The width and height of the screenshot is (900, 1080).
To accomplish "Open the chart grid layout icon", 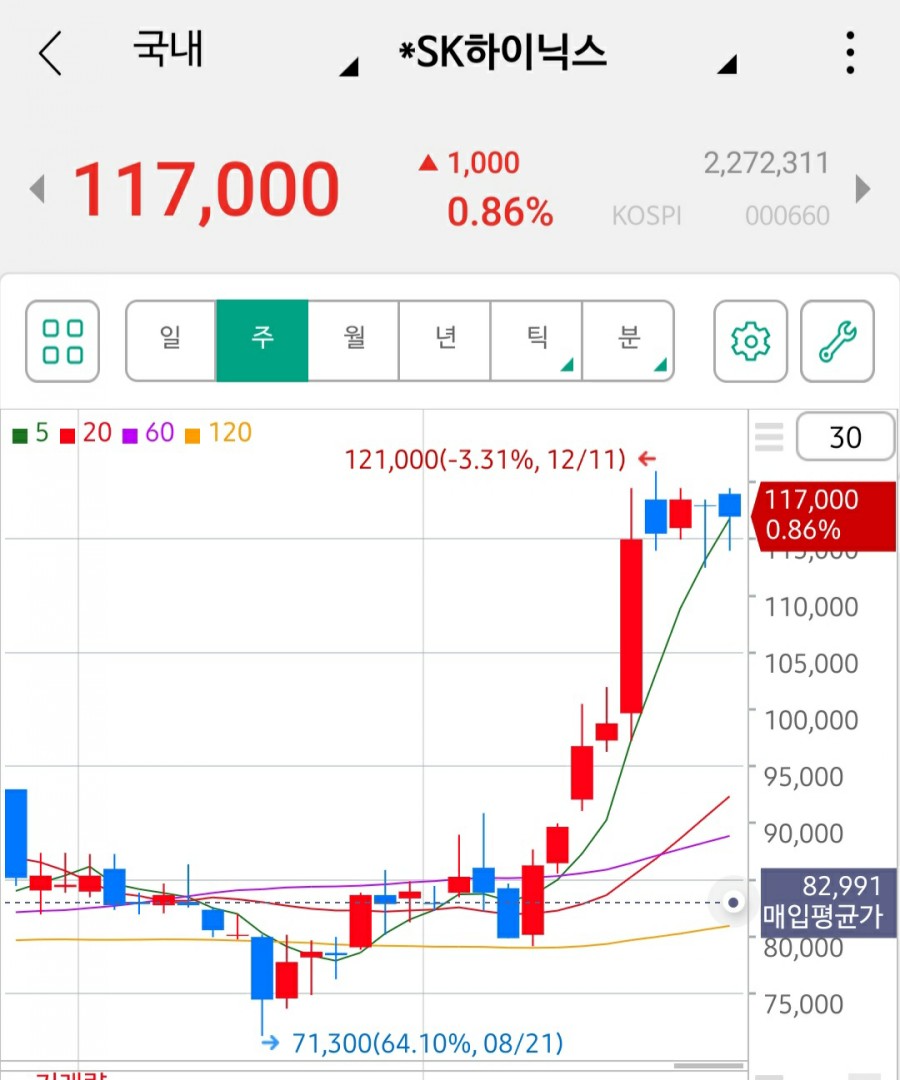I will [63, 341].
